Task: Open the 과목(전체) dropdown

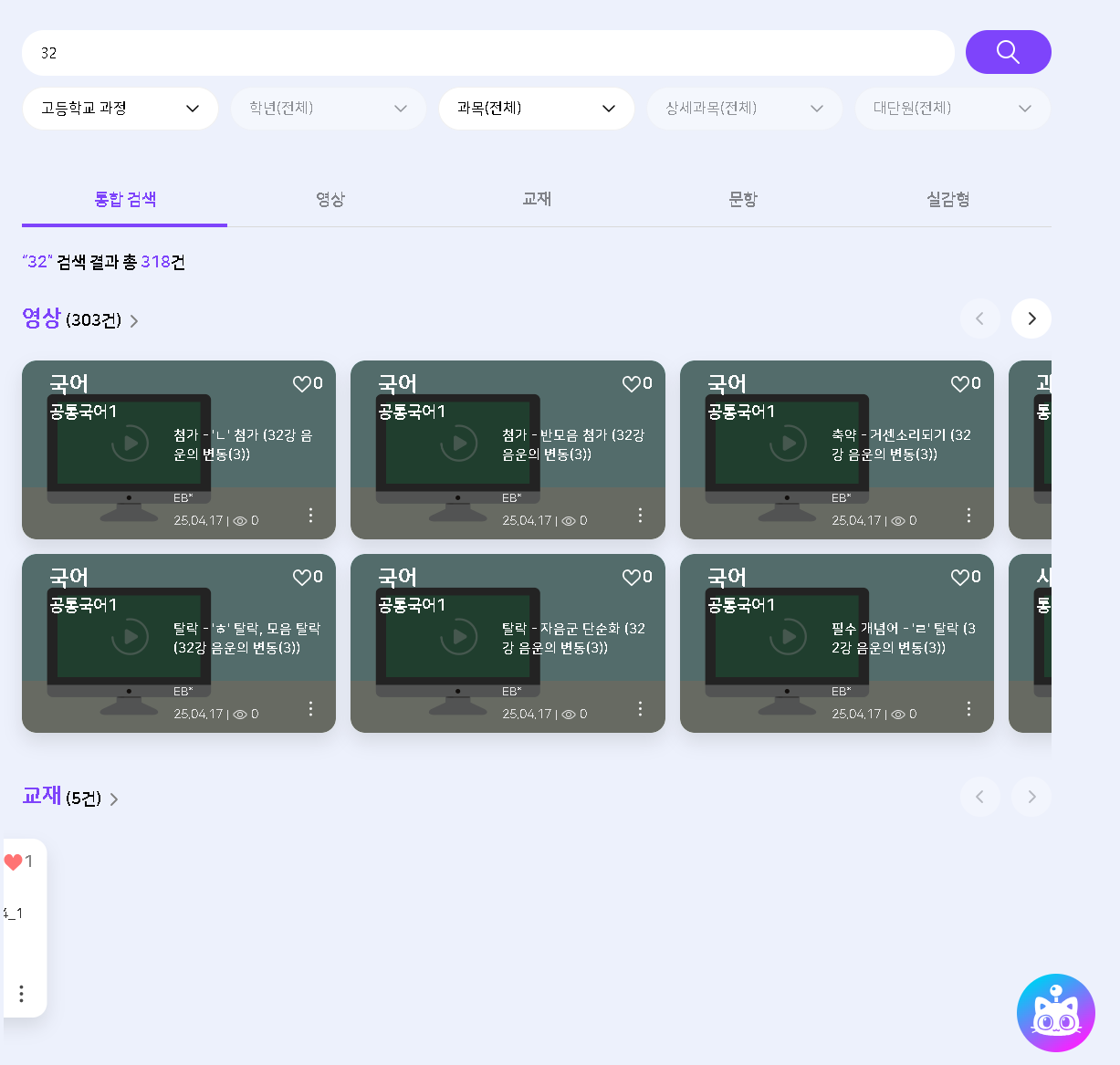Action: (x=536, y=109)
